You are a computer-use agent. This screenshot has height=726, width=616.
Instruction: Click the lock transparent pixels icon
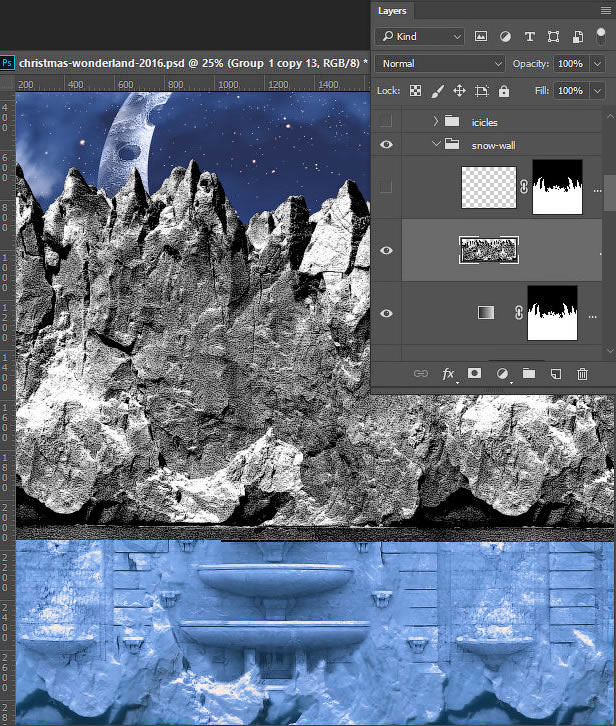pos(416,91)
